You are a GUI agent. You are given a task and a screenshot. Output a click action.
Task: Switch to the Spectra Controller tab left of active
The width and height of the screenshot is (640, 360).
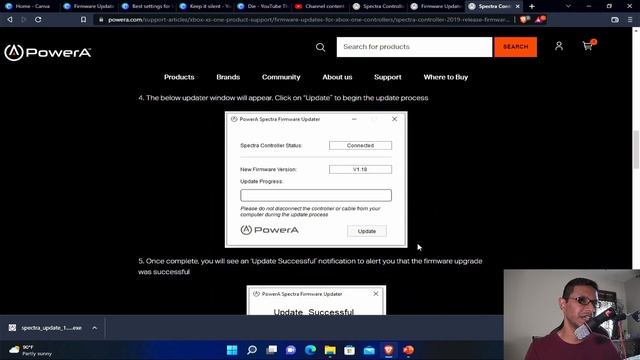pos(379,7)
